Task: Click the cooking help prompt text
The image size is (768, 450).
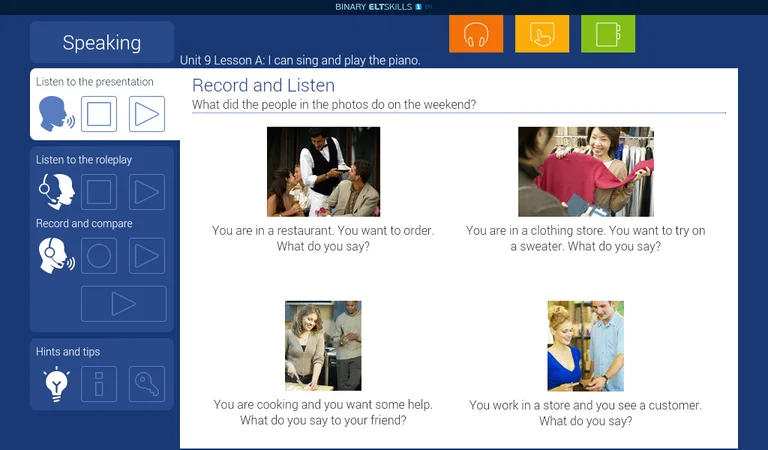Action: pyautogui.click(x=323, y=412)
